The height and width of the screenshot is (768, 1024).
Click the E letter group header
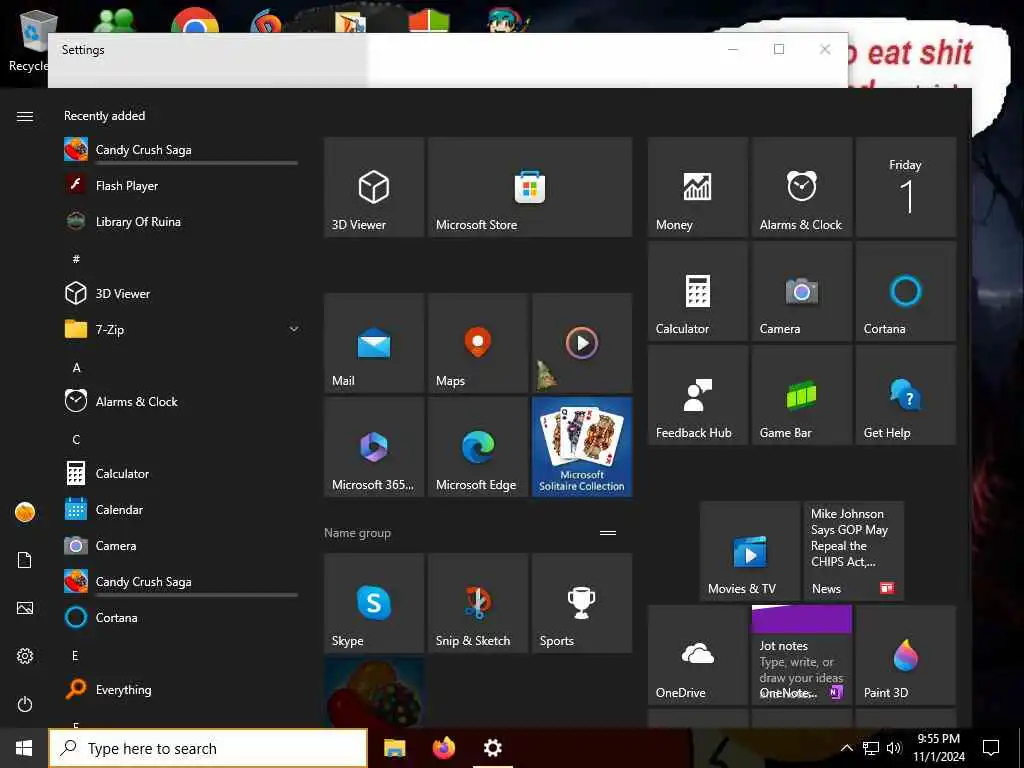point(75,656)
